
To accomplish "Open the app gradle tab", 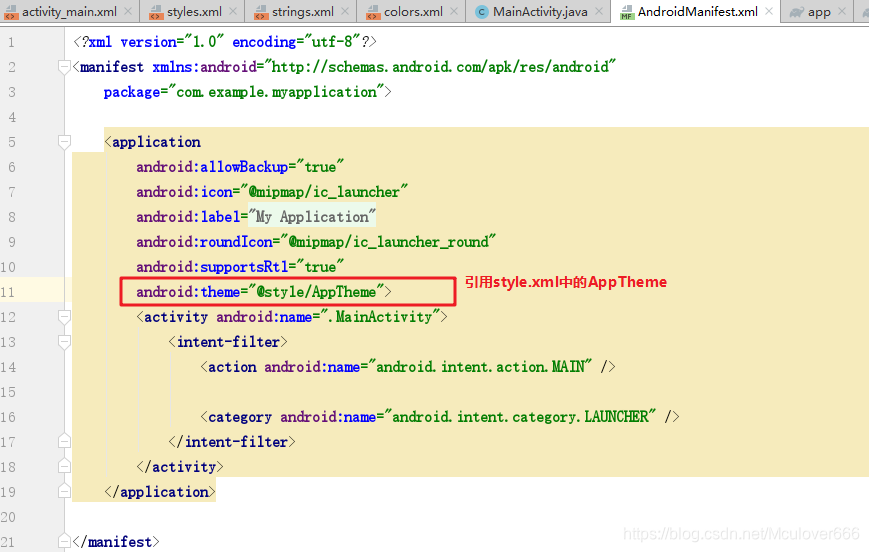I will [x=819, y=12].
